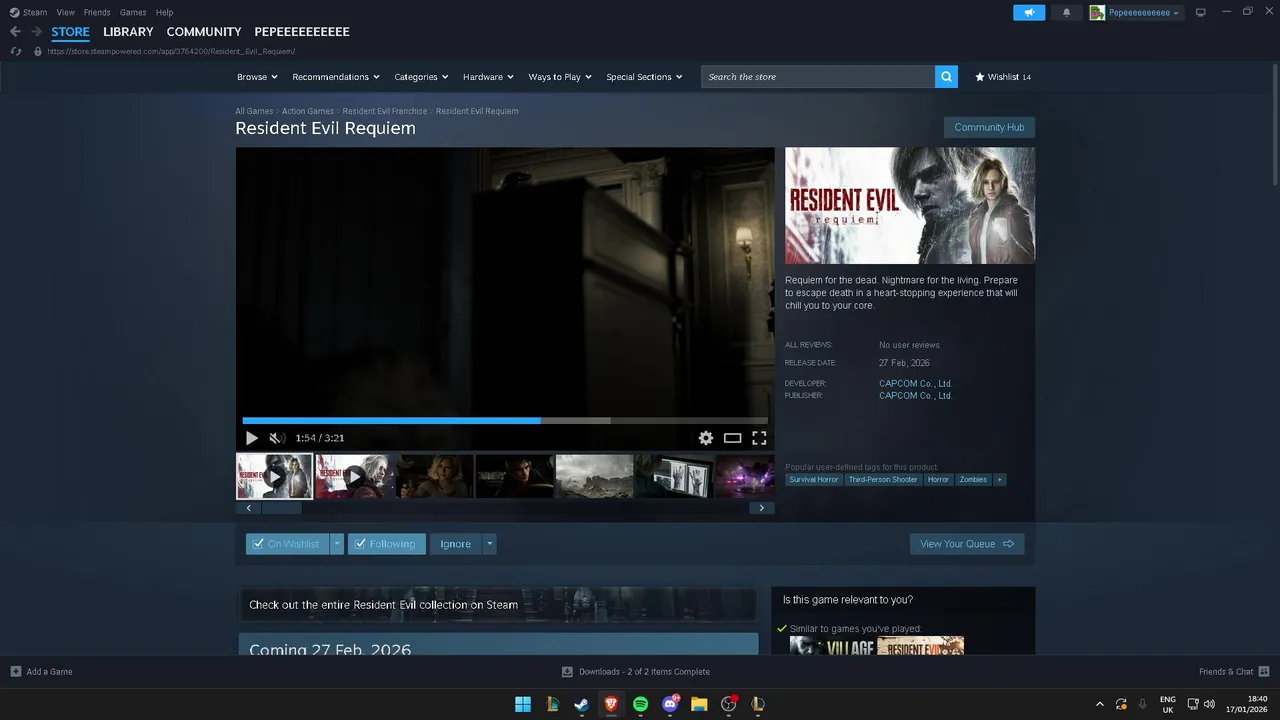Screen dimensions: 1280x720
Task: Click the Ignore button
Action: point(455,544)
